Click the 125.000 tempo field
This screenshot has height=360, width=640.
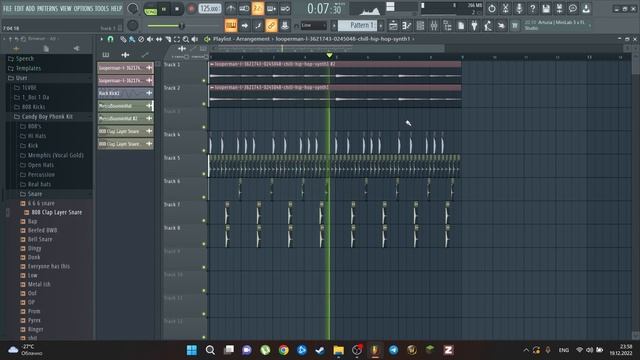(x=210, y=9)
